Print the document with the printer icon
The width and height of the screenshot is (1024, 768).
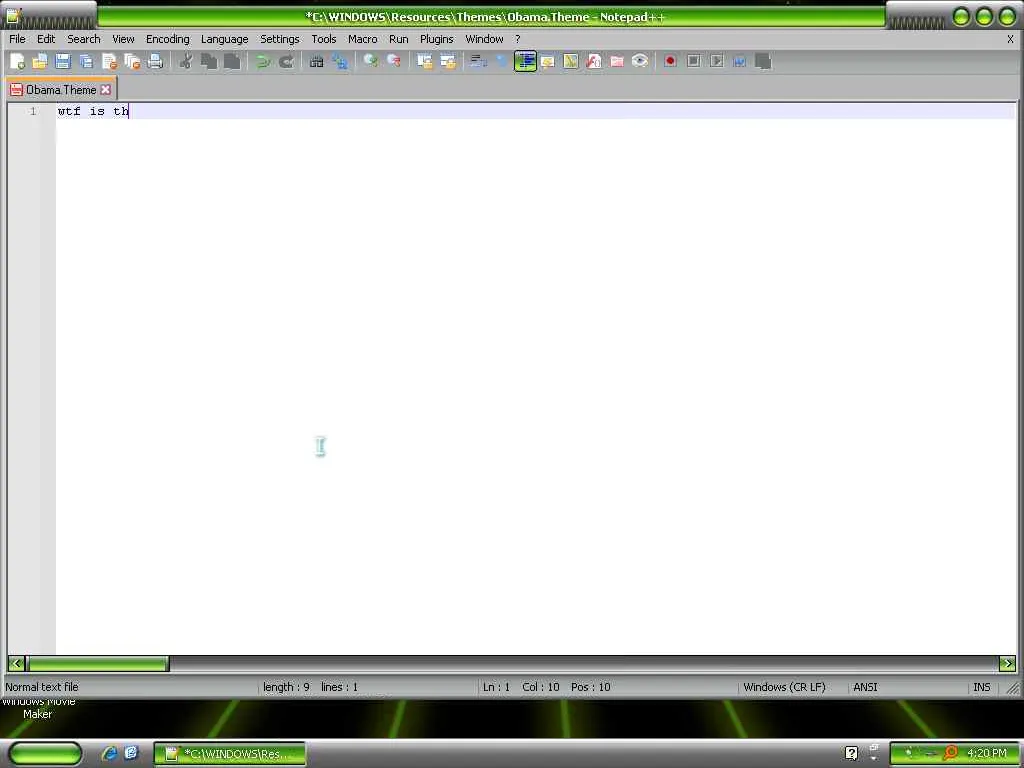tap(155, 61)
